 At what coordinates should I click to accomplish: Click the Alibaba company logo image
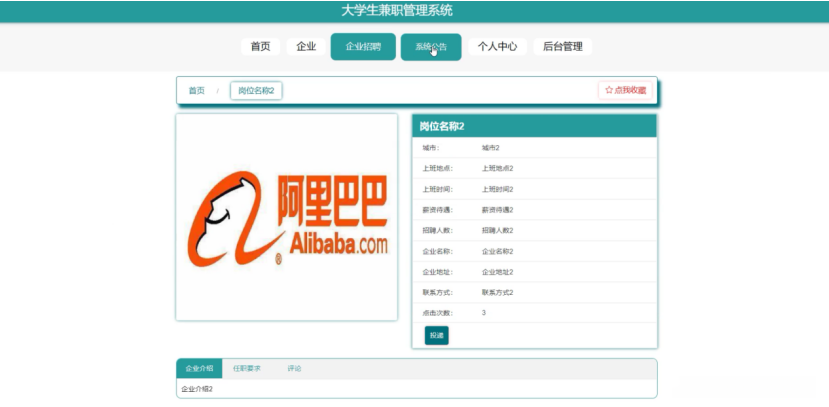tap(288, 218)
